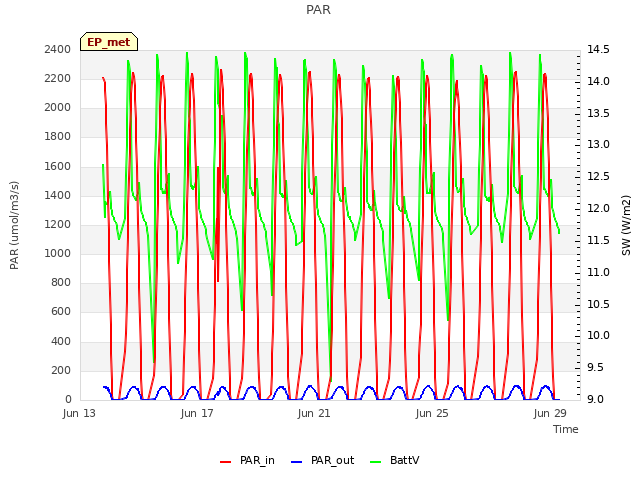Click the 12.5 right-axis tick label
The height and width of the screenshot is (480, 640).
(598, 177)
